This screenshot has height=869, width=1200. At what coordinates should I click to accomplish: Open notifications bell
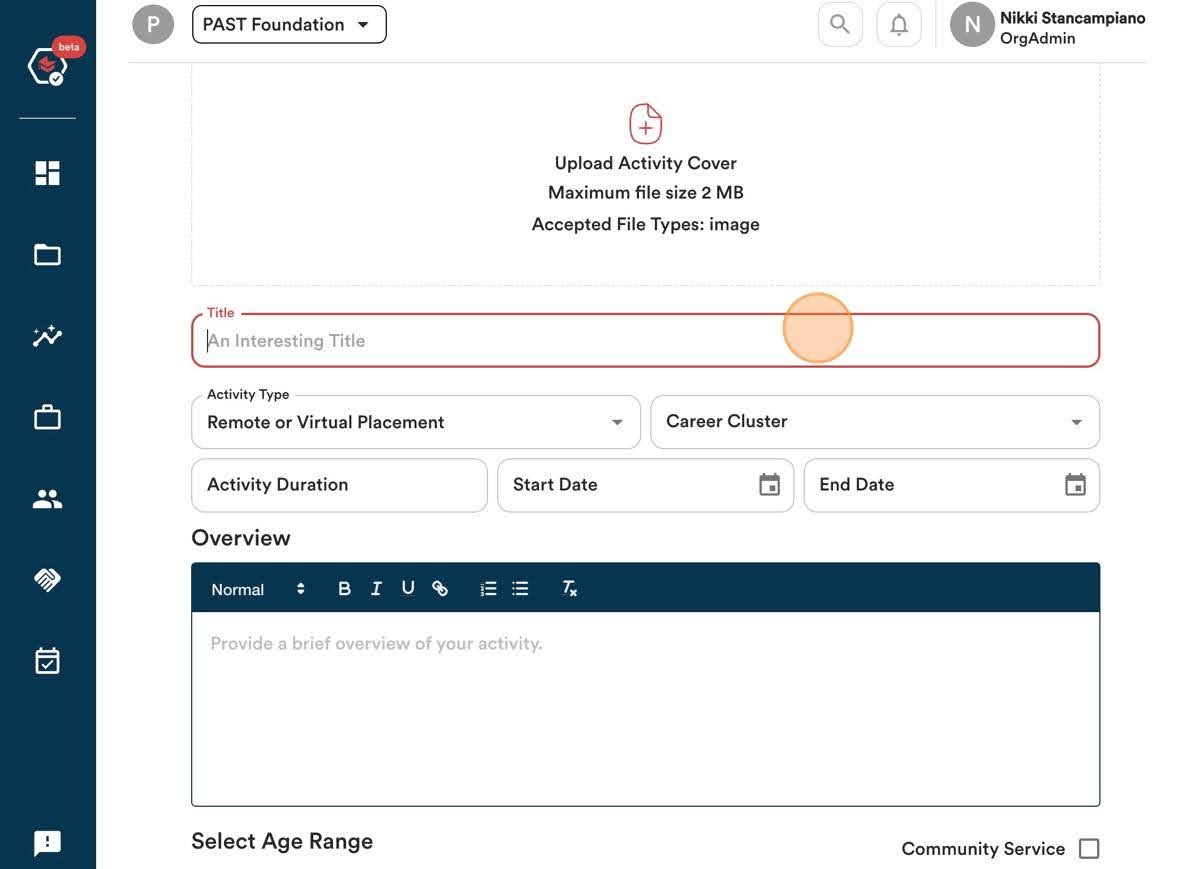(x=899, y=24)
